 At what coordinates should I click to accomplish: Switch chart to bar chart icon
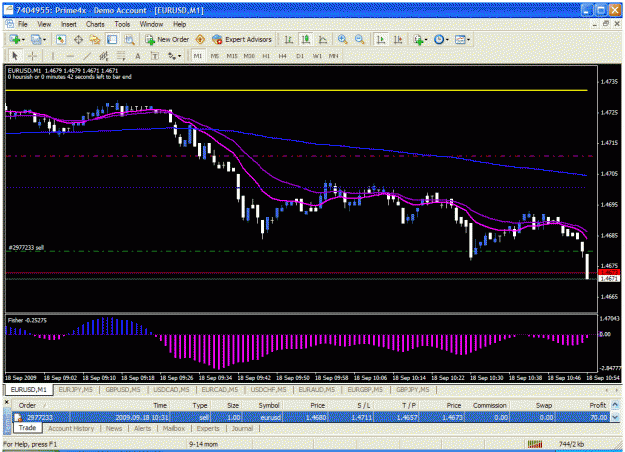(x=289, y=39)
